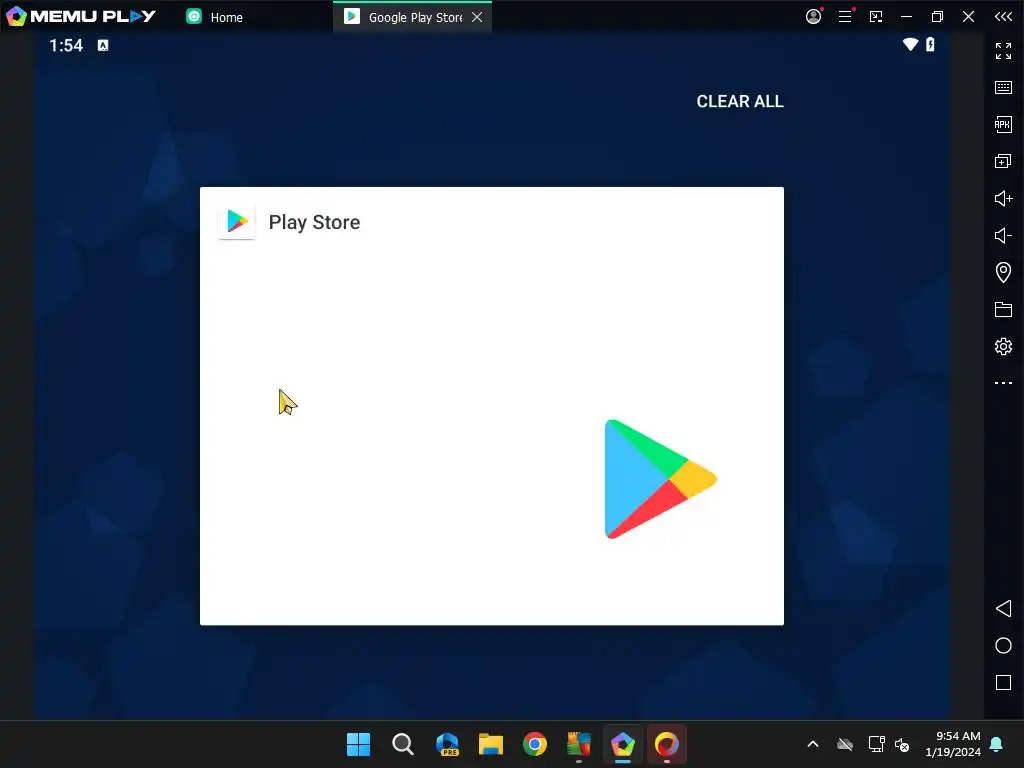The image size is (1024, 768).
Task: Click the APK install icon
Action: (x=1003, y=124)
